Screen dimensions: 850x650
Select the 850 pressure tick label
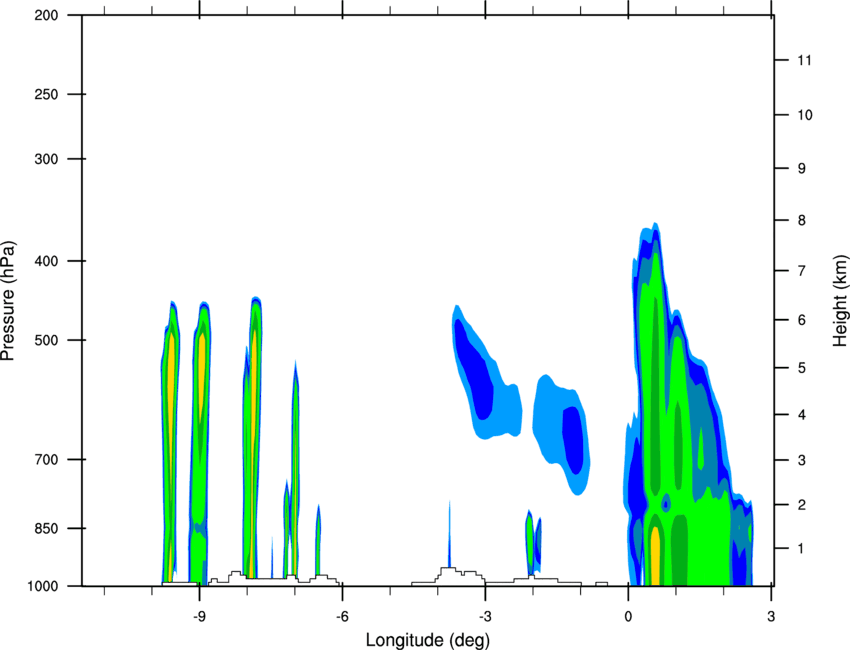point(47,528)
